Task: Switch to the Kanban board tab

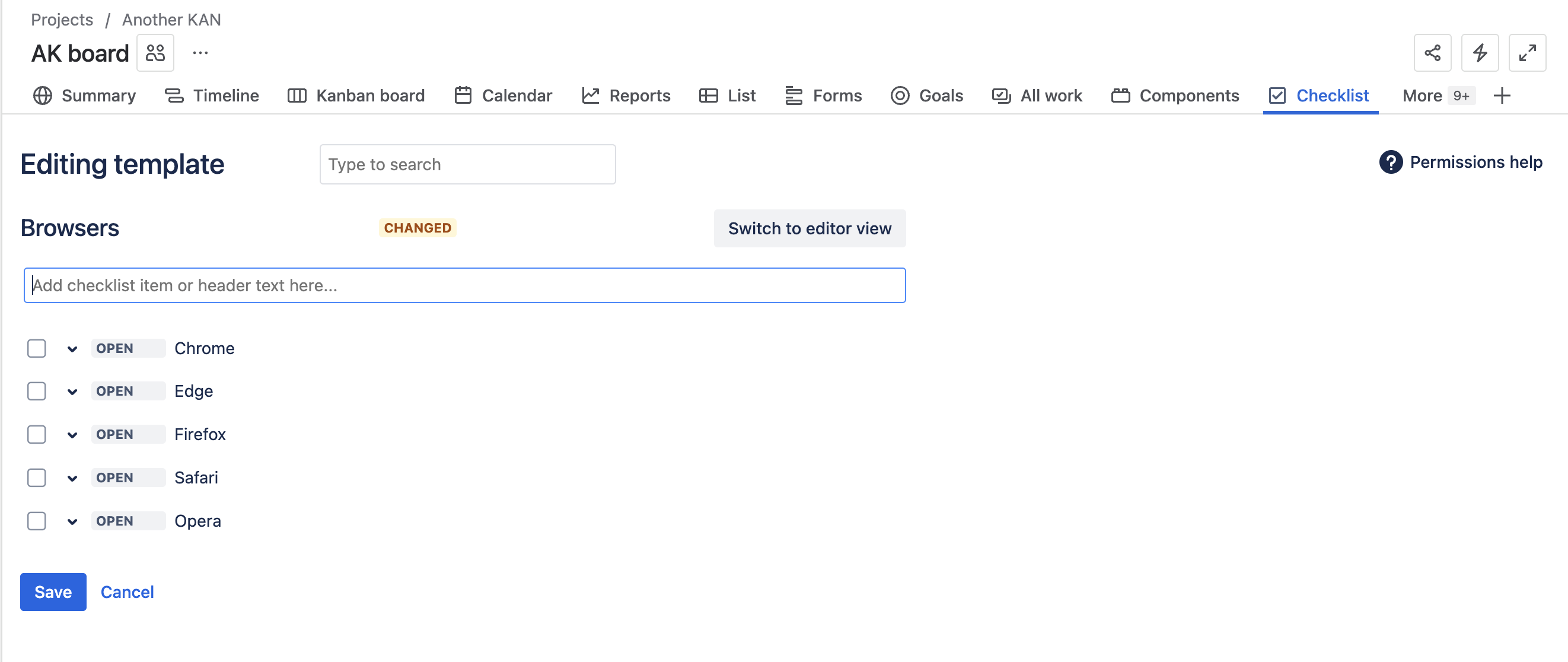Action: (356, 96)
